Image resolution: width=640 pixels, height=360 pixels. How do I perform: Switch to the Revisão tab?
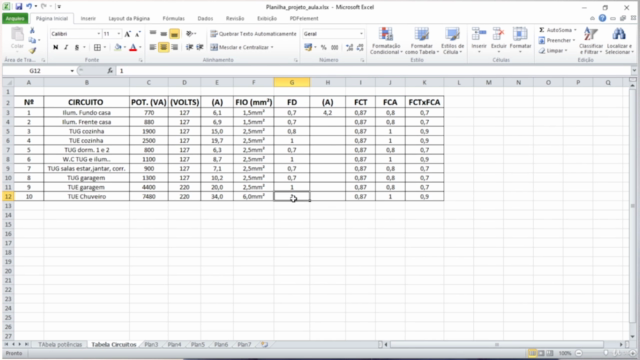coord(235,18)
